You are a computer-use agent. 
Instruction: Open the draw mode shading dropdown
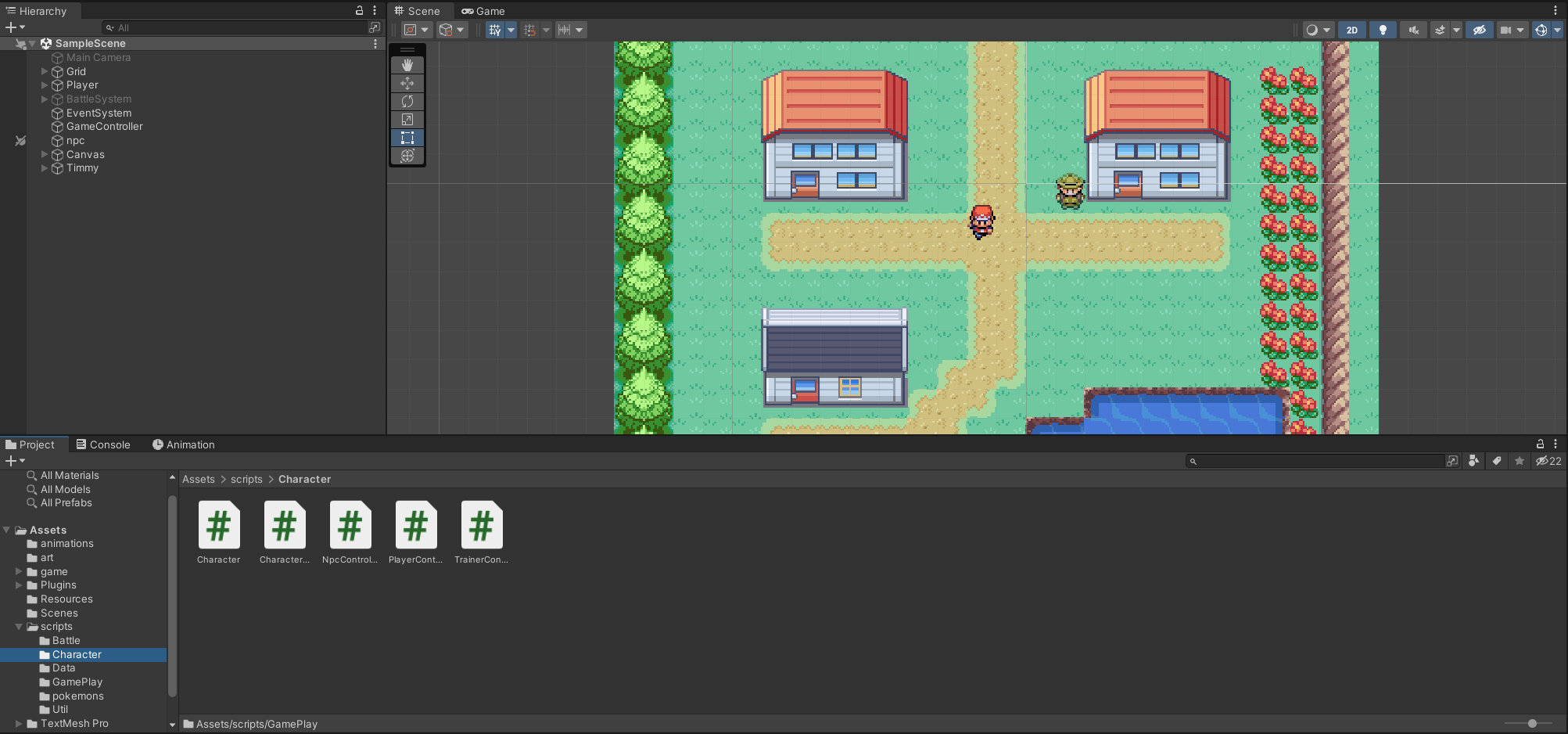(x=1318, y=30)
